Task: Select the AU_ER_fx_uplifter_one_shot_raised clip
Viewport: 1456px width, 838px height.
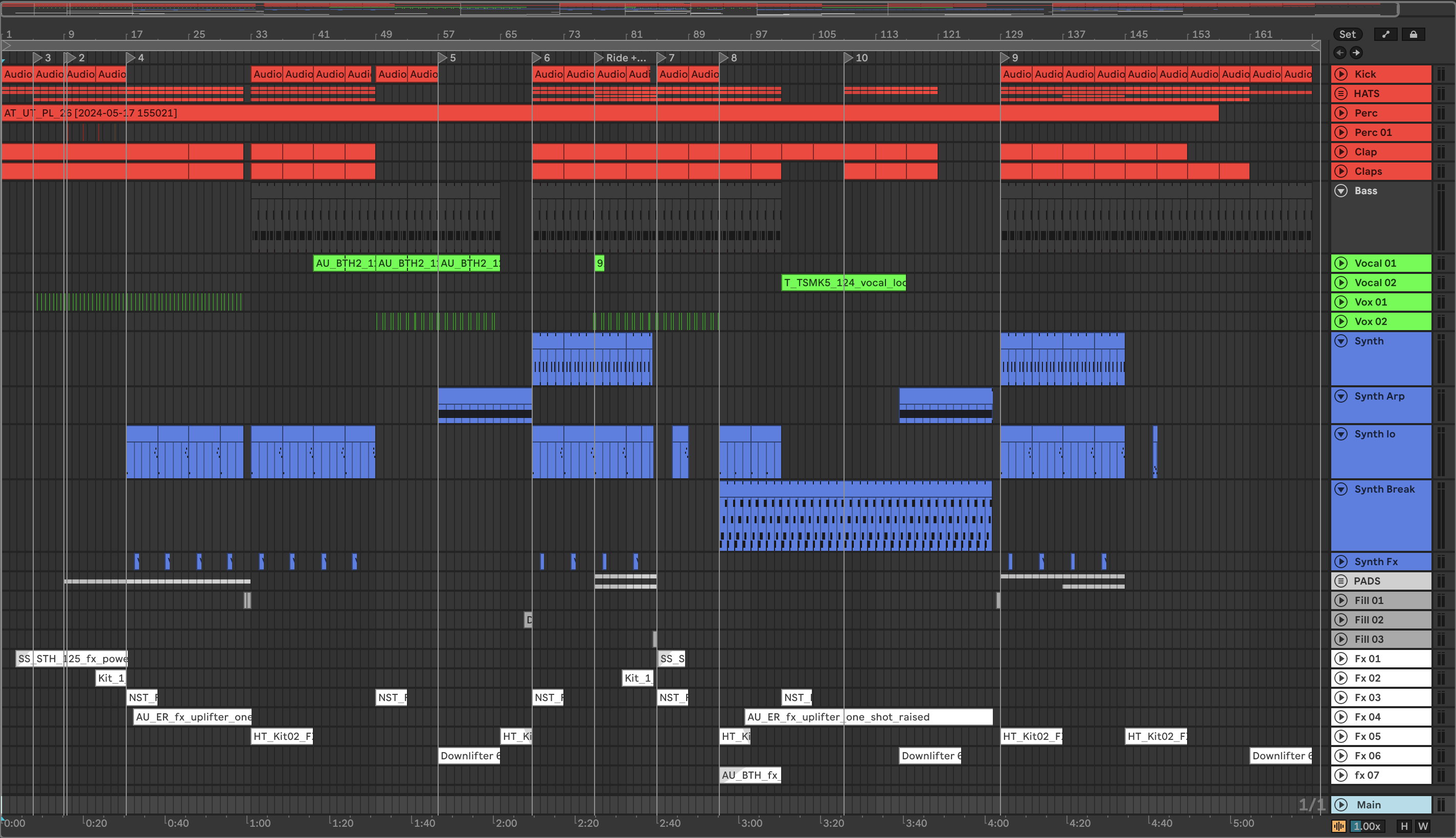Action: (x=868, y=717)
